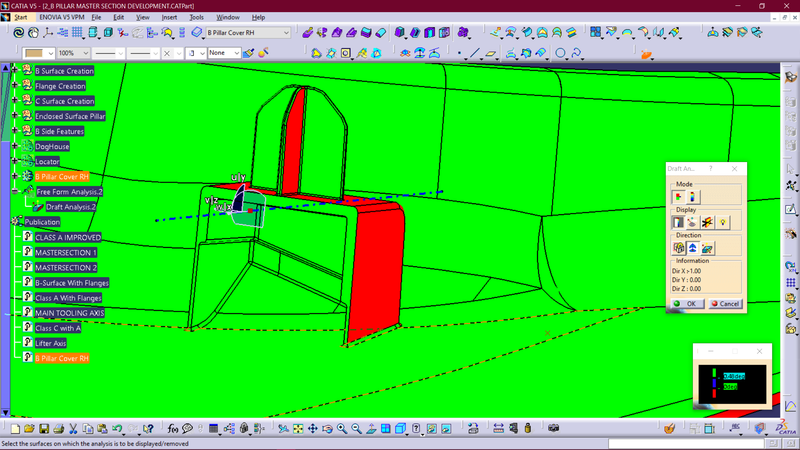Click the 0deg color scale entry
Viewport: 800px width, 450px height.
(x=730, y=387)
